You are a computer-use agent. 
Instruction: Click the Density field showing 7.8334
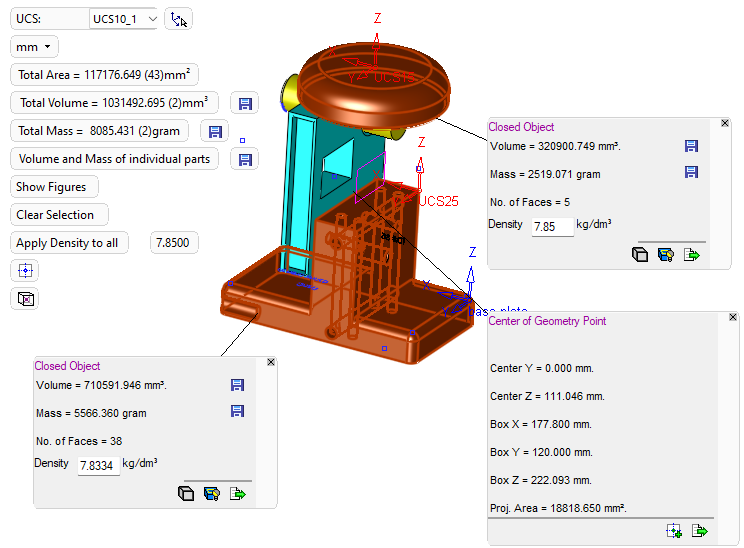98,465
